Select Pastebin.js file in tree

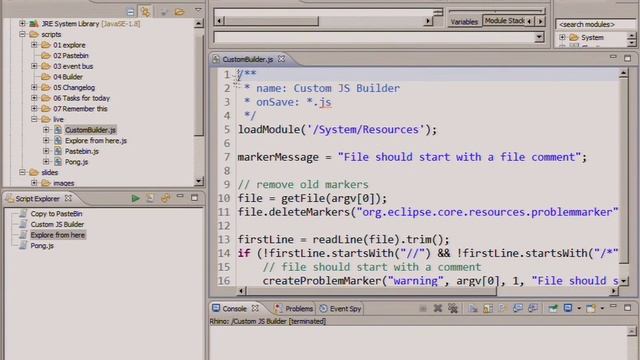82,151
